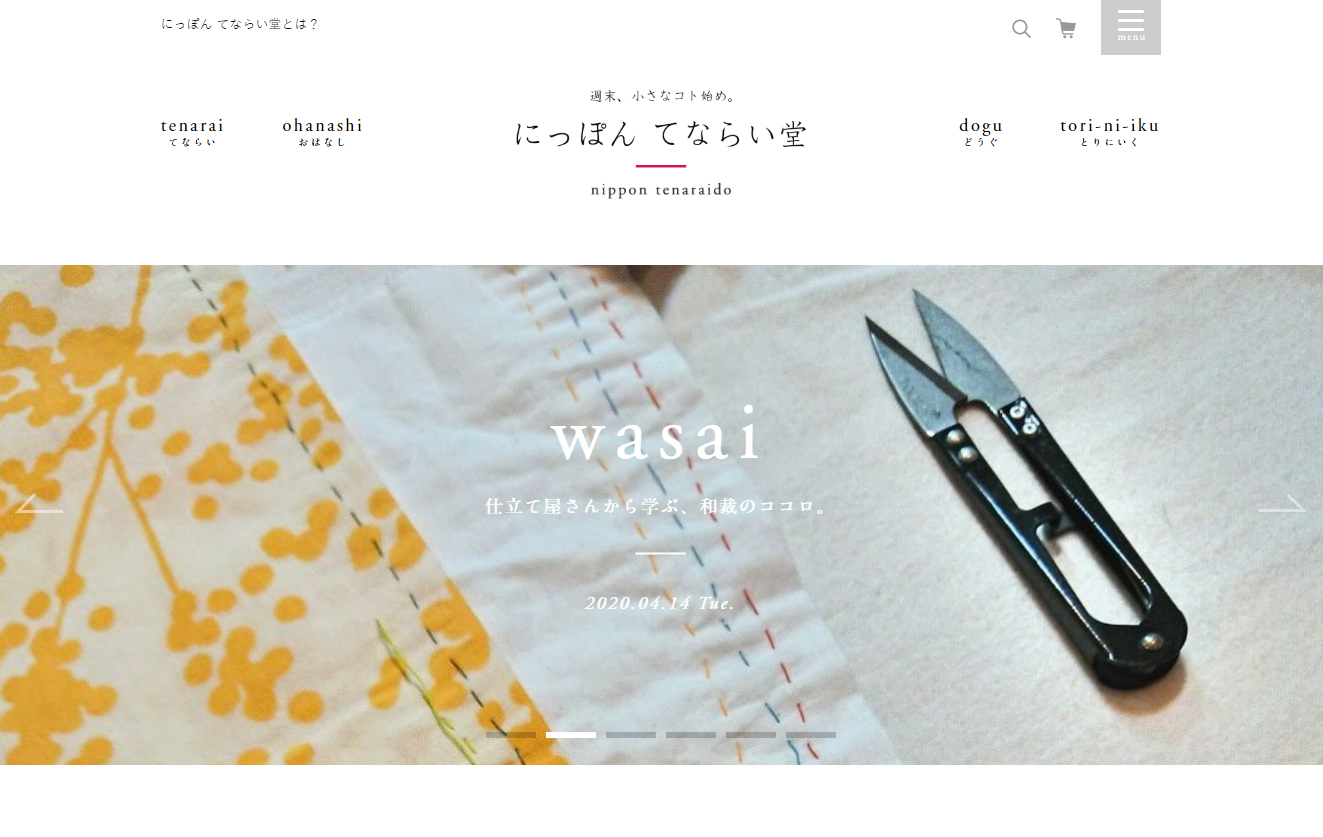Select the first carousel indicator bar
This screenshot has width=1323, height=837.
tap(511, 735)
